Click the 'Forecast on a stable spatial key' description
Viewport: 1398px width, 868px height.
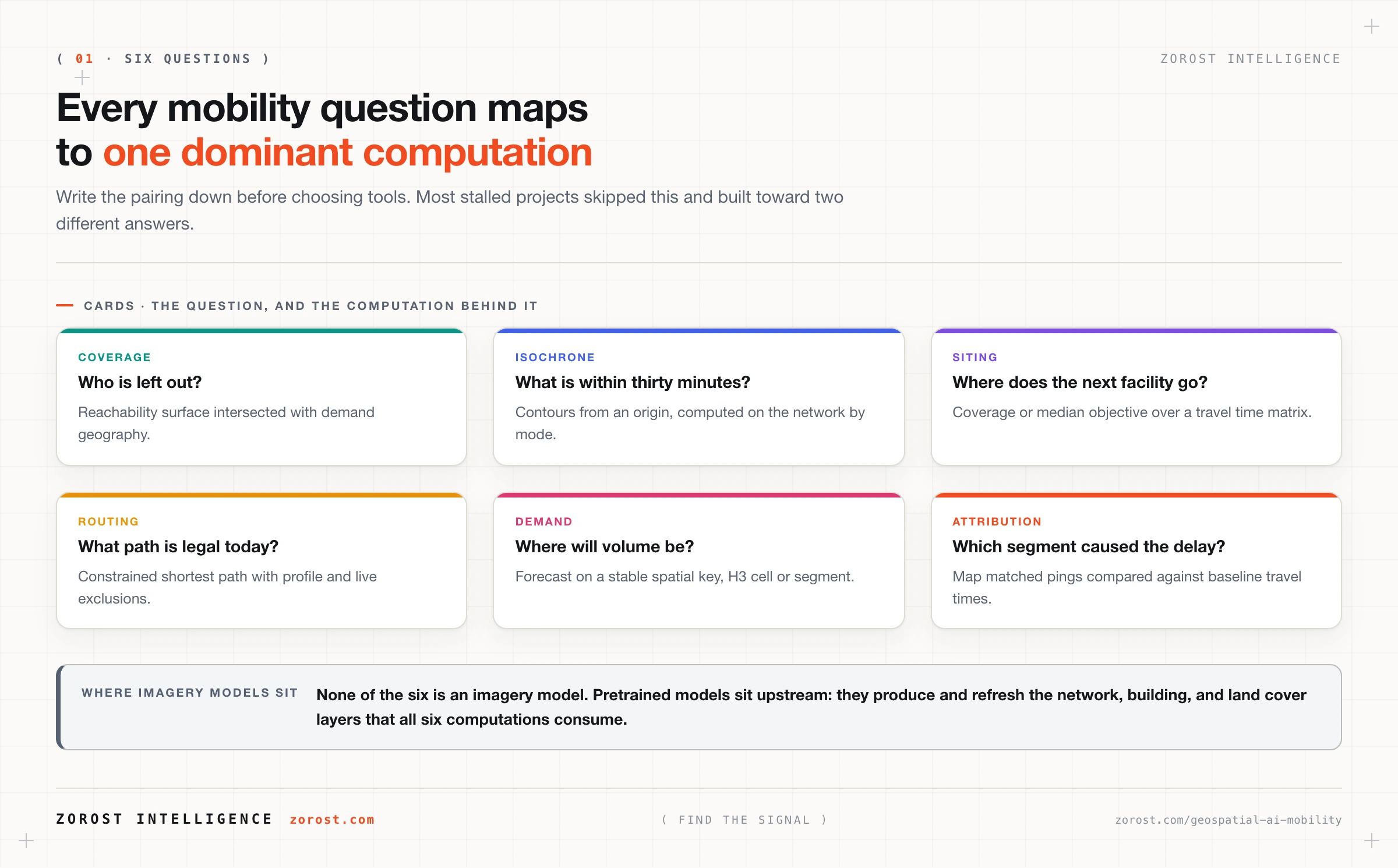pos(684,577)
